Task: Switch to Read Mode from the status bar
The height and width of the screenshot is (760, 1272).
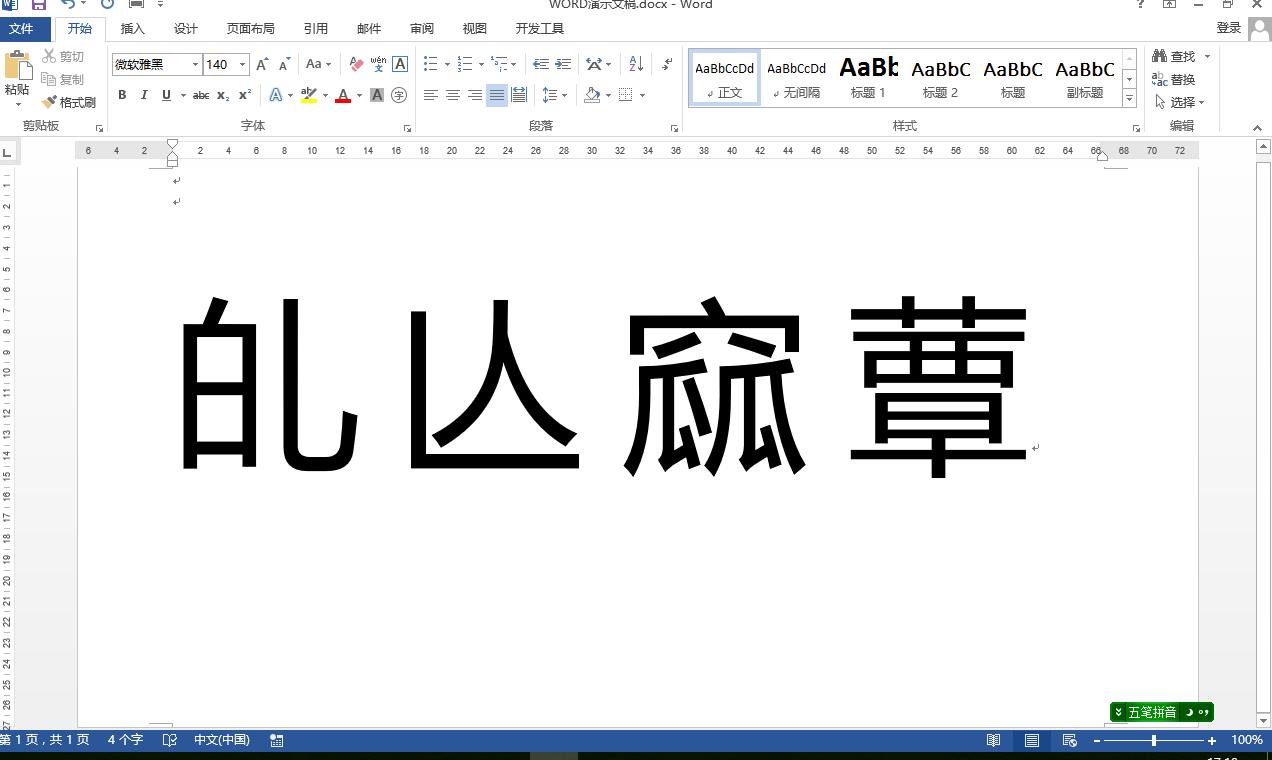Action: tap(994, 740)
